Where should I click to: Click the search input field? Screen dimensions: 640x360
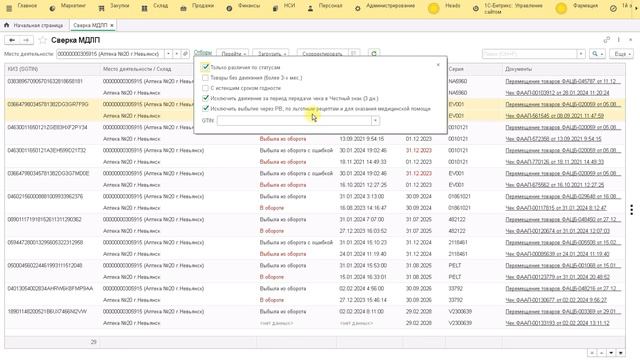pos(529,54)
